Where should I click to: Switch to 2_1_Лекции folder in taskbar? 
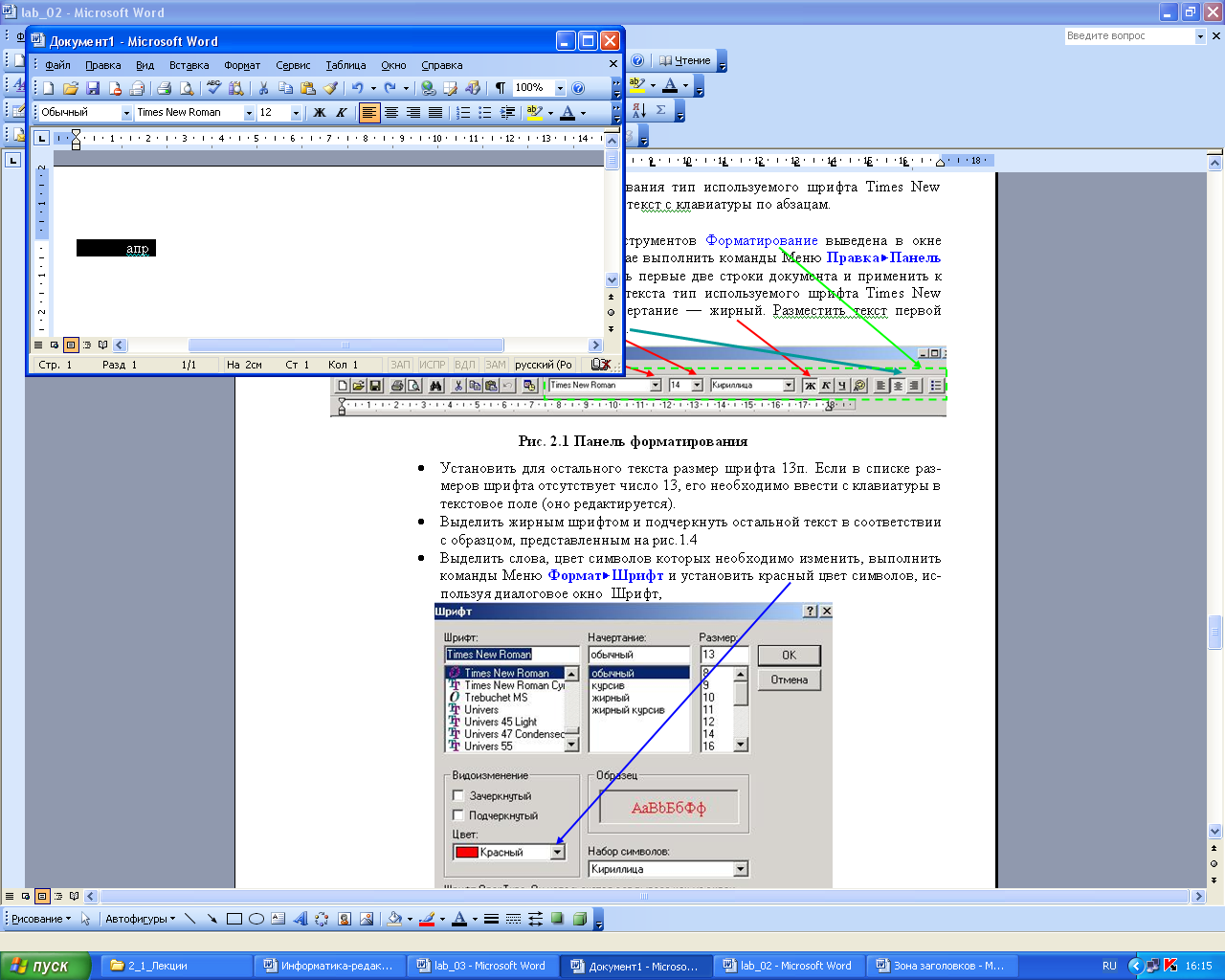click(177, 966)
